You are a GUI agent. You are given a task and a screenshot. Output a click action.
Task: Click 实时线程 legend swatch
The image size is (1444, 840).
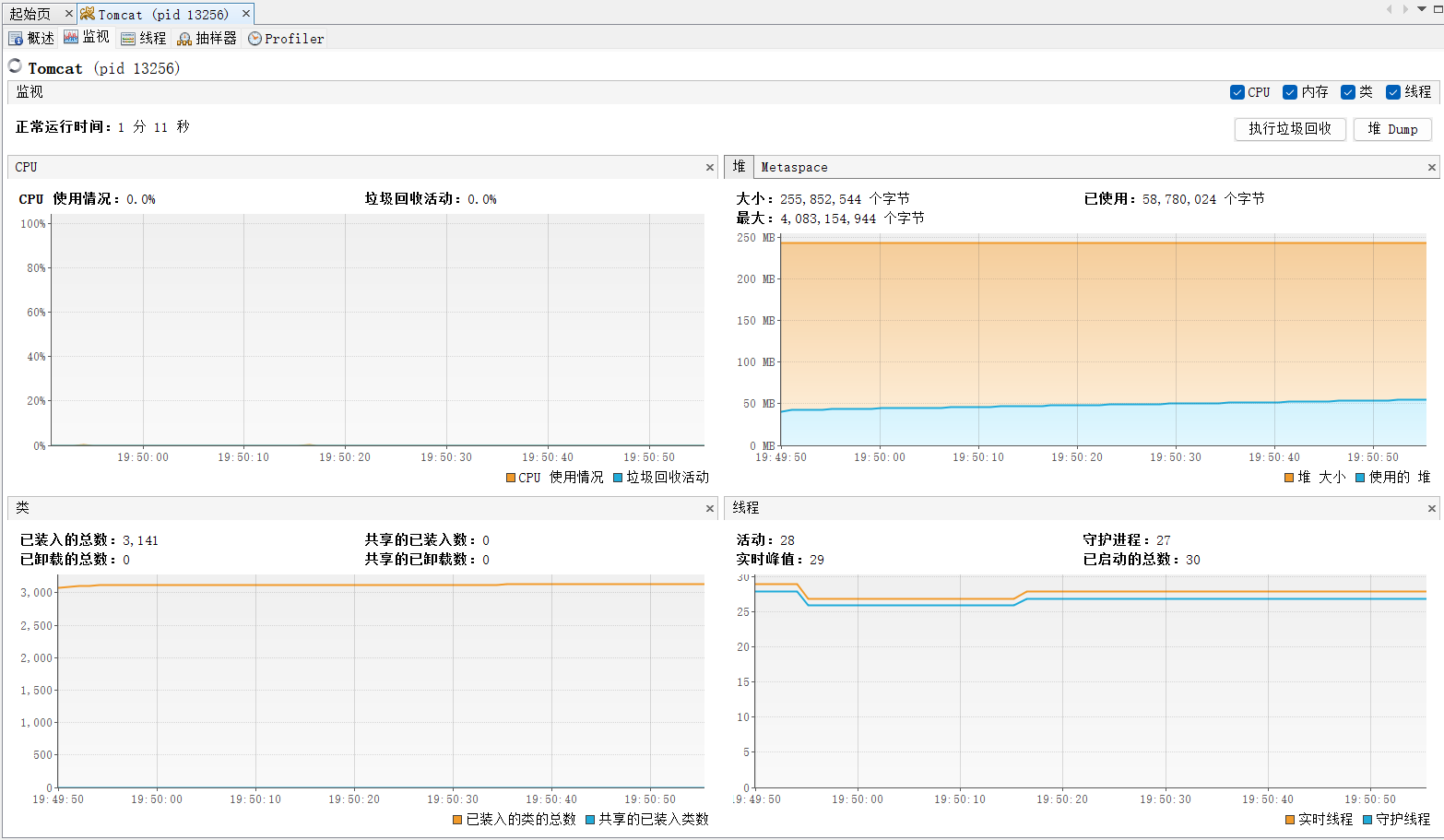point(1290,820)
